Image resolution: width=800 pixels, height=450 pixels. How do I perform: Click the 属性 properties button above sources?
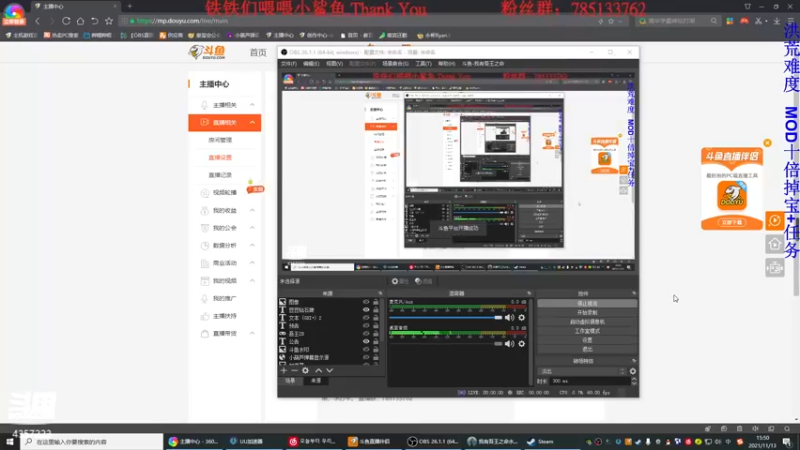pyautogui.click(x=400, y=281)
